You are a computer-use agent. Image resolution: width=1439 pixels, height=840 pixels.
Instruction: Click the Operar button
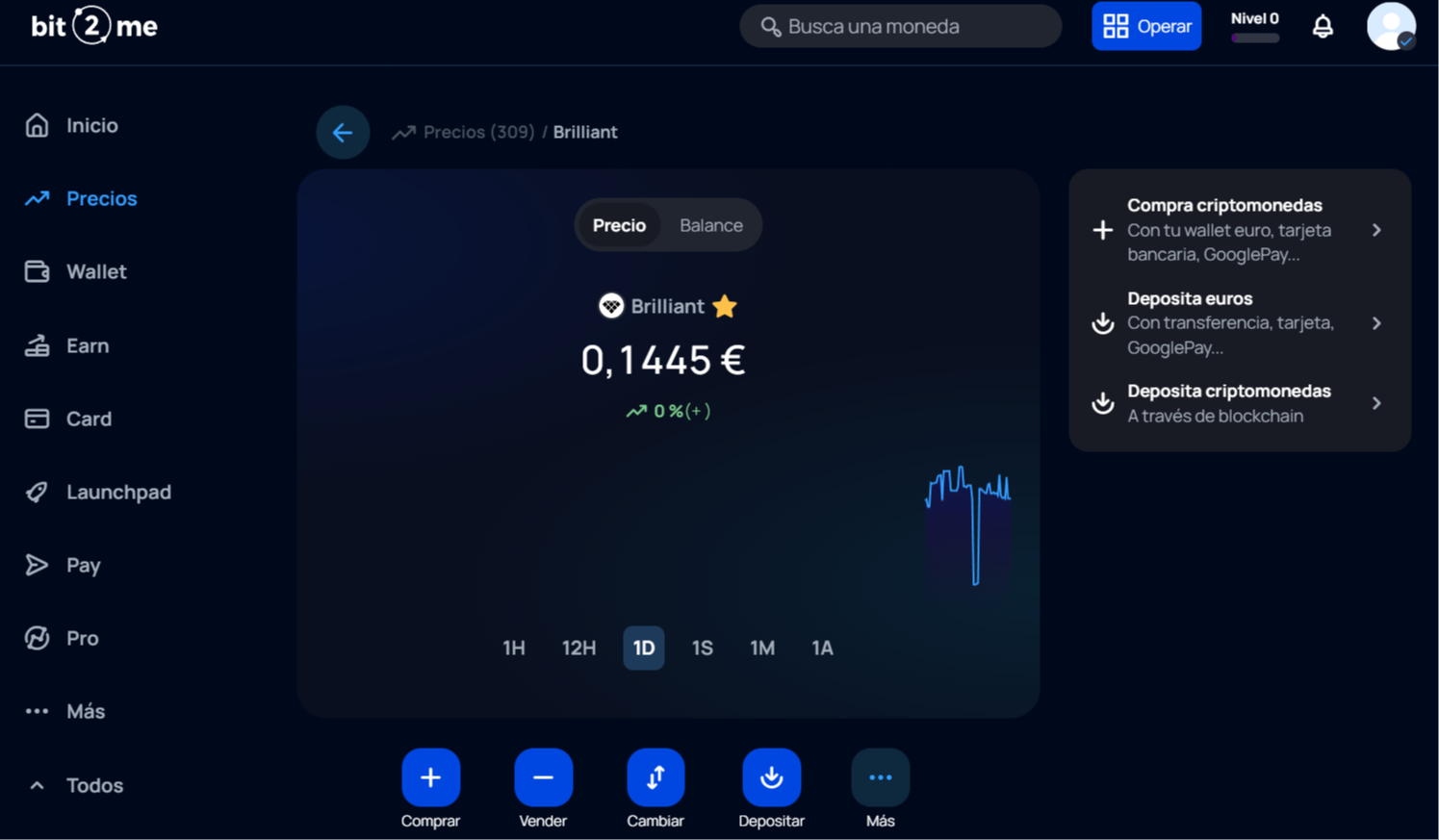[1146, 26]
